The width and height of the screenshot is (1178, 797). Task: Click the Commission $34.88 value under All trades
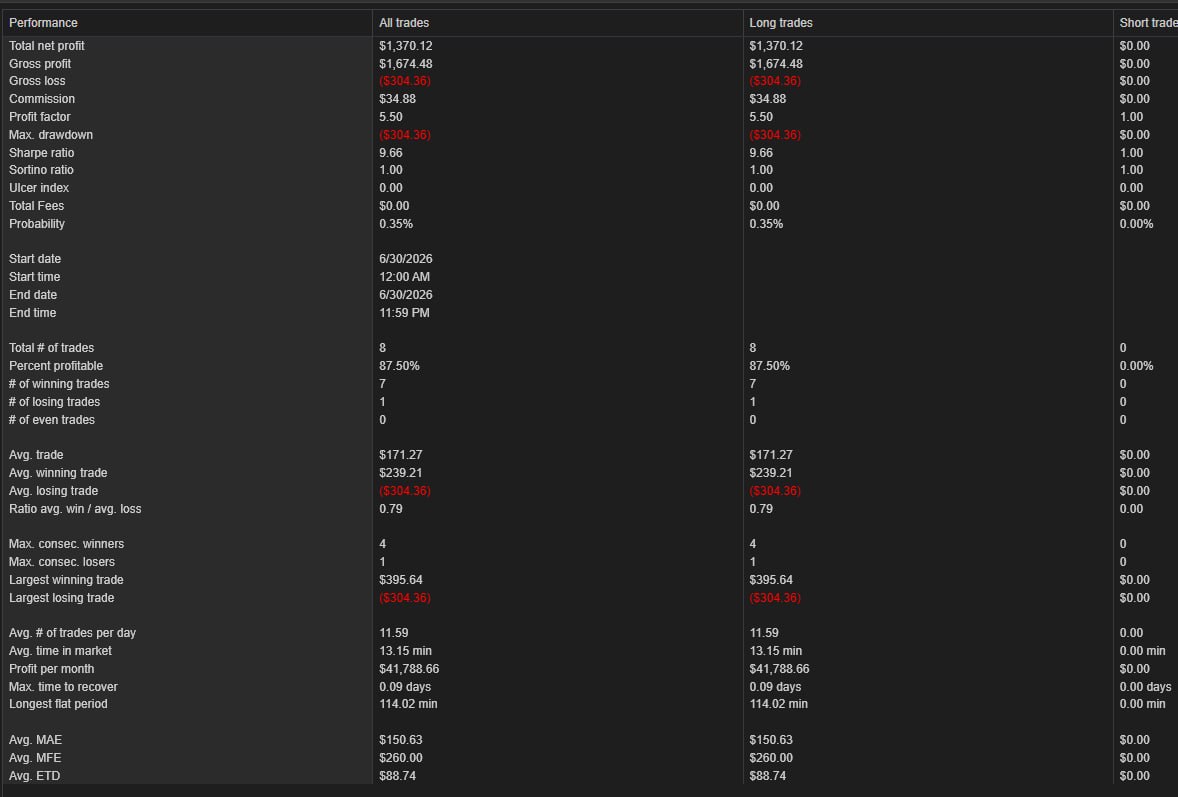397,99
